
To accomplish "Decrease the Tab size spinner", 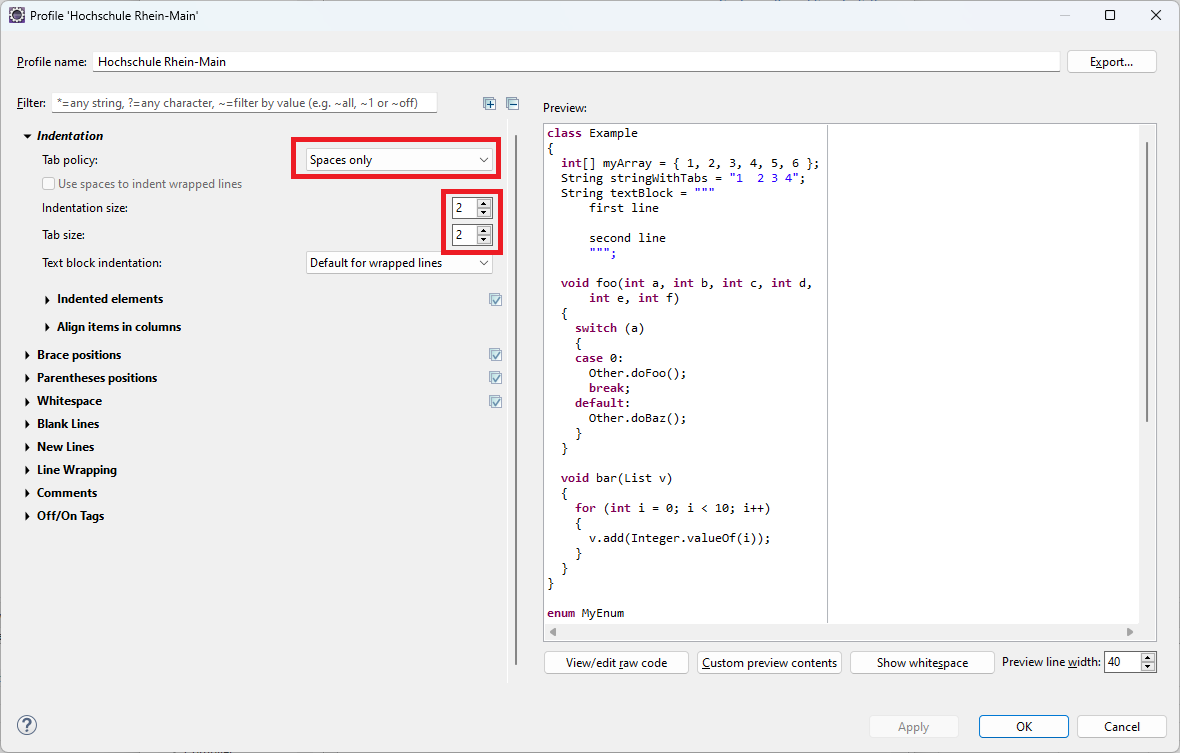I will pos(484,240).
